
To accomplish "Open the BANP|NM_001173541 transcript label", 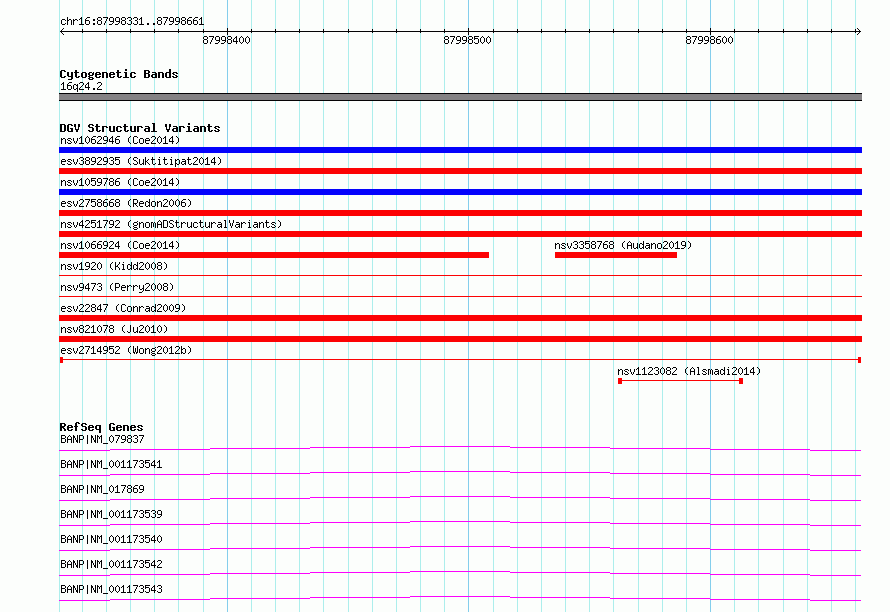I will tap(111, 464).
